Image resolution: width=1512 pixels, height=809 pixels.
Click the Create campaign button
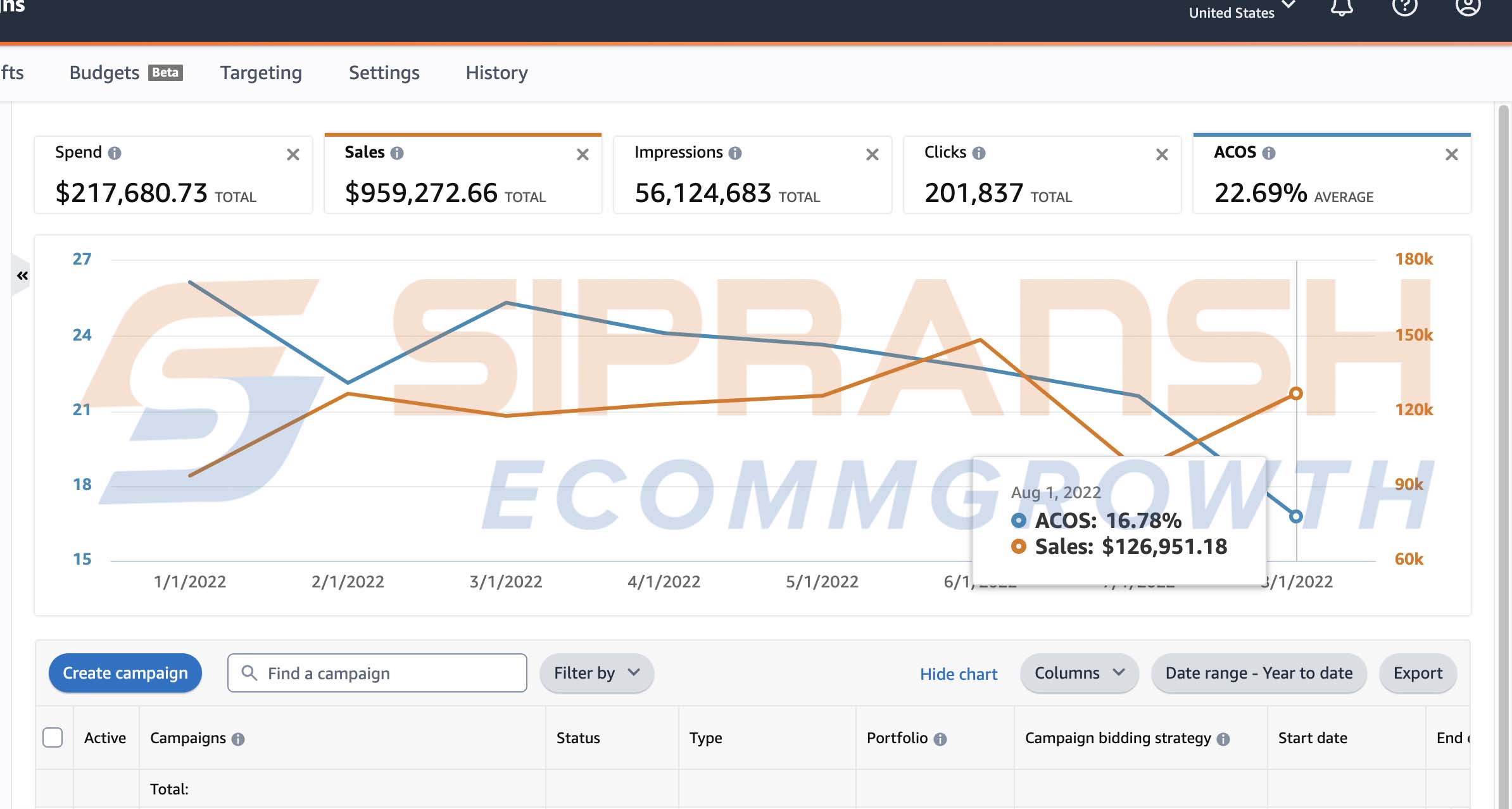coord(125,673)
